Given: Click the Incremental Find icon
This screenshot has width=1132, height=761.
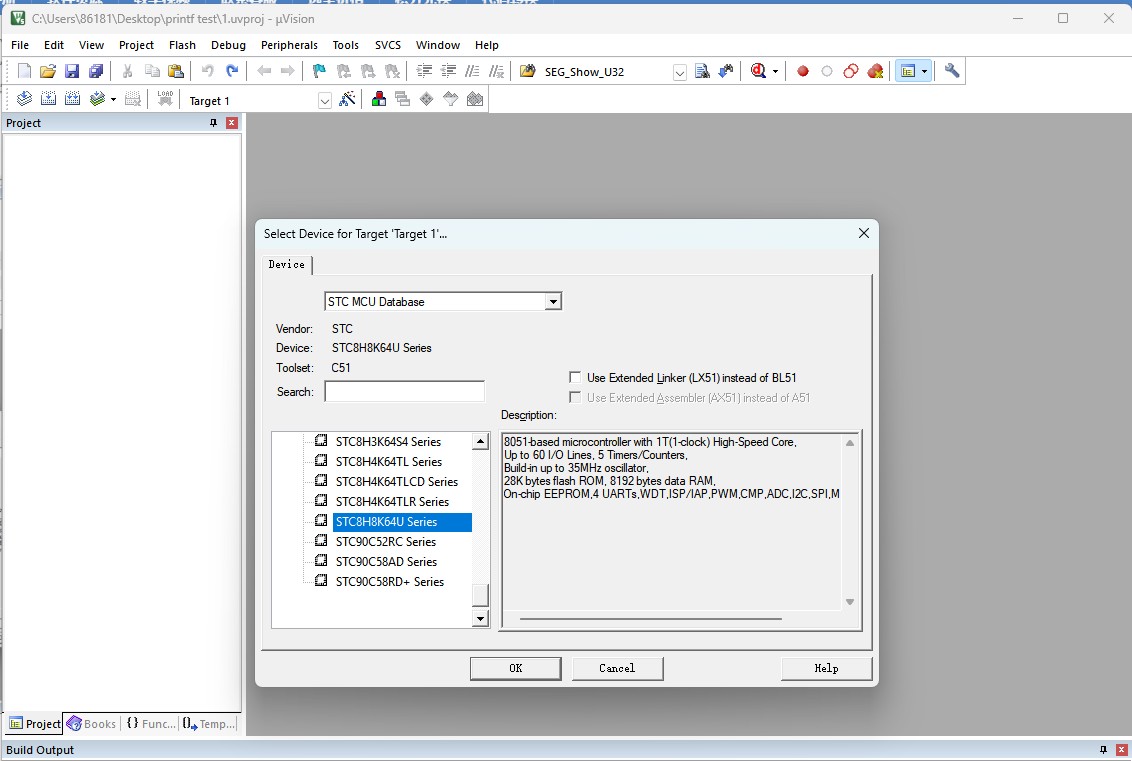Looking at the screenshot, I should [x=726, y=71].
